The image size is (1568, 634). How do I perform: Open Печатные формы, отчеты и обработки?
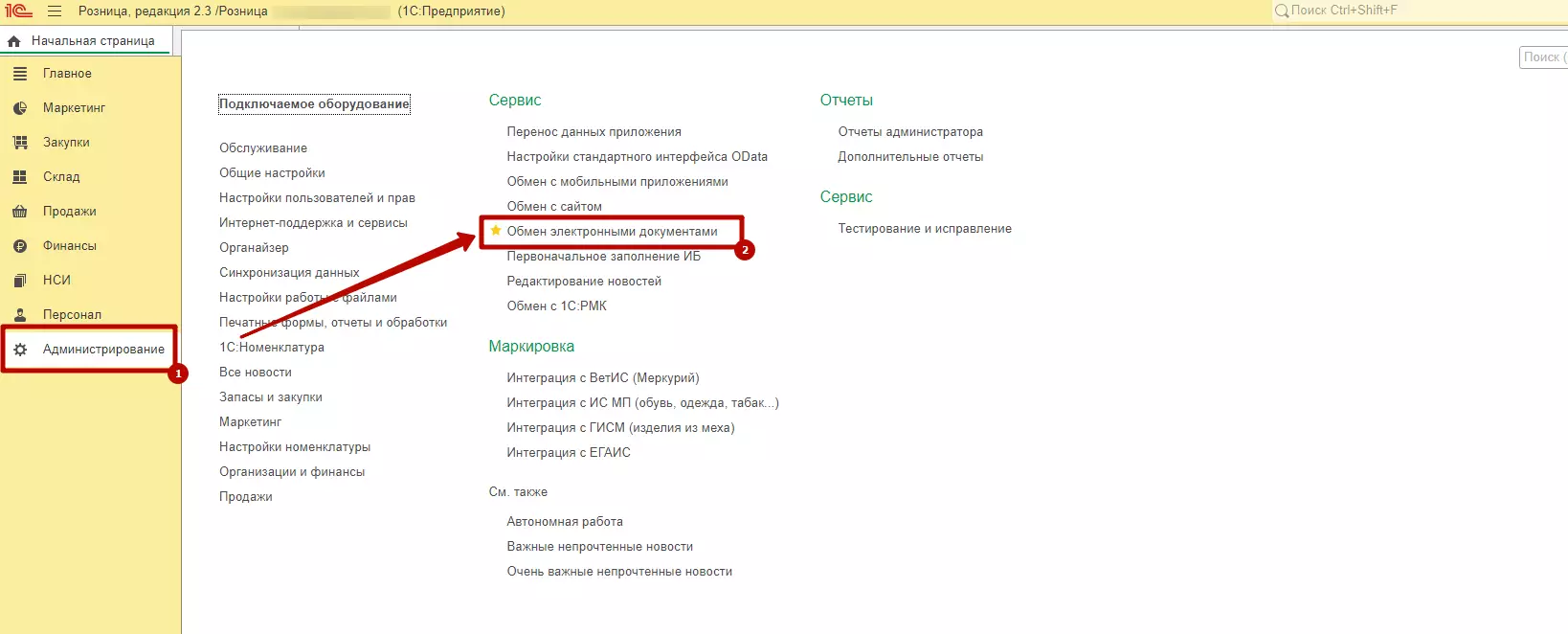pos(333,323)
